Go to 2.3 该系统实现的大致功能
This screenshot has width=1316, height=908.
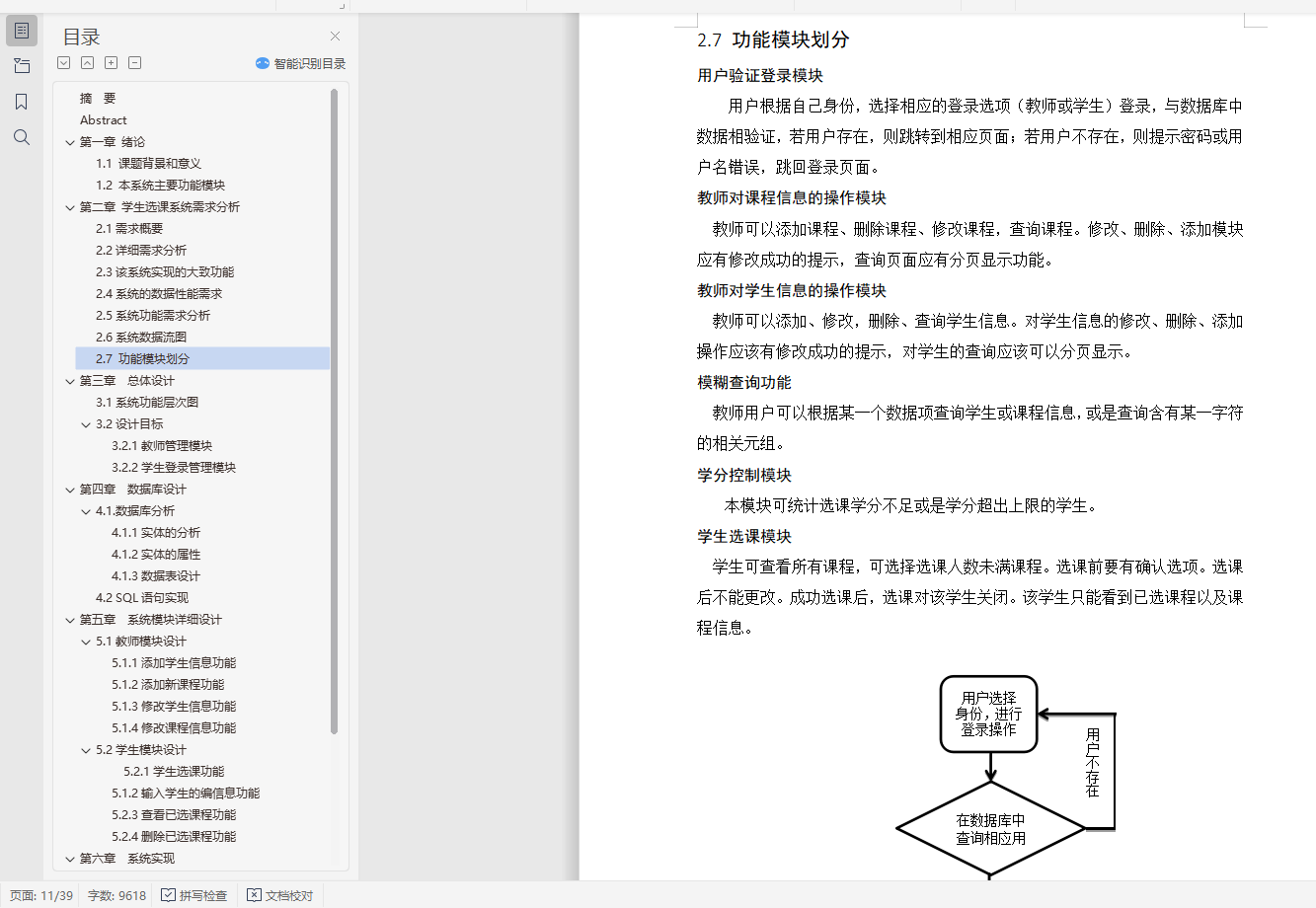pos(165,272)
